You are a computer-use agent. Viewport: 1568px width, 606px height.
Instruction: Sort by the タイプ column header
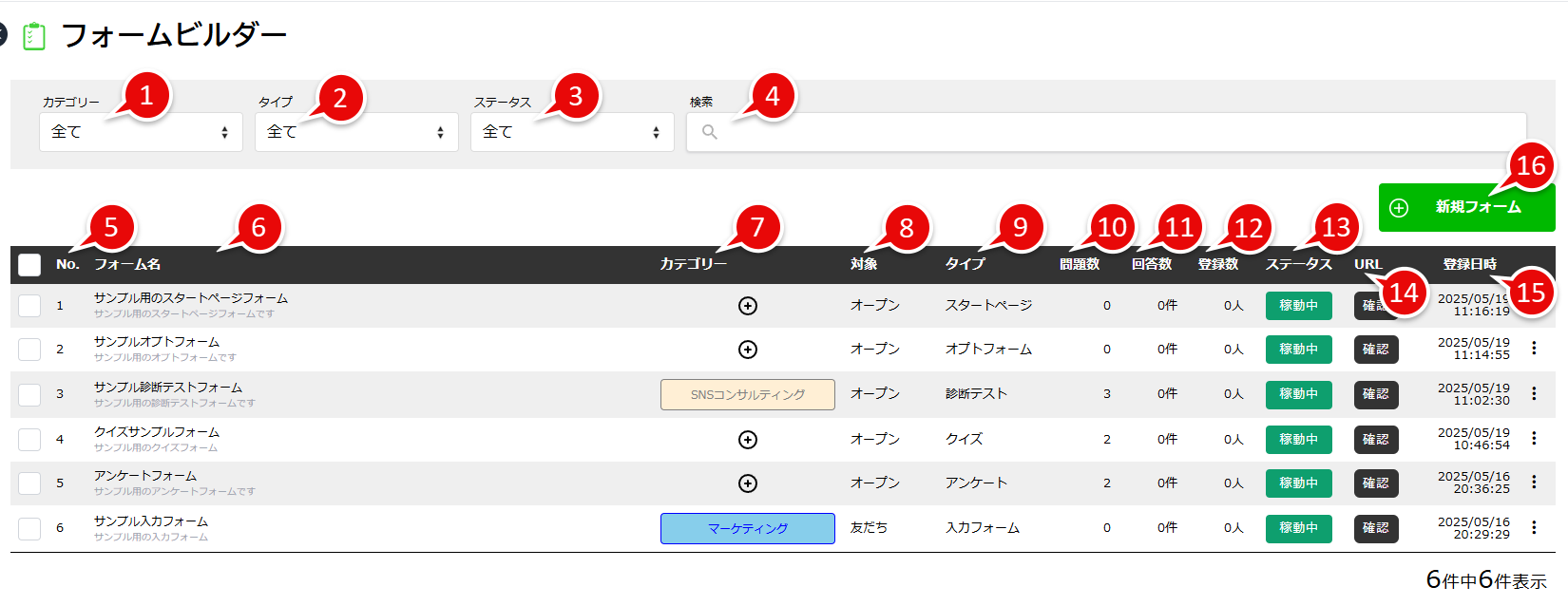(966, 264)
